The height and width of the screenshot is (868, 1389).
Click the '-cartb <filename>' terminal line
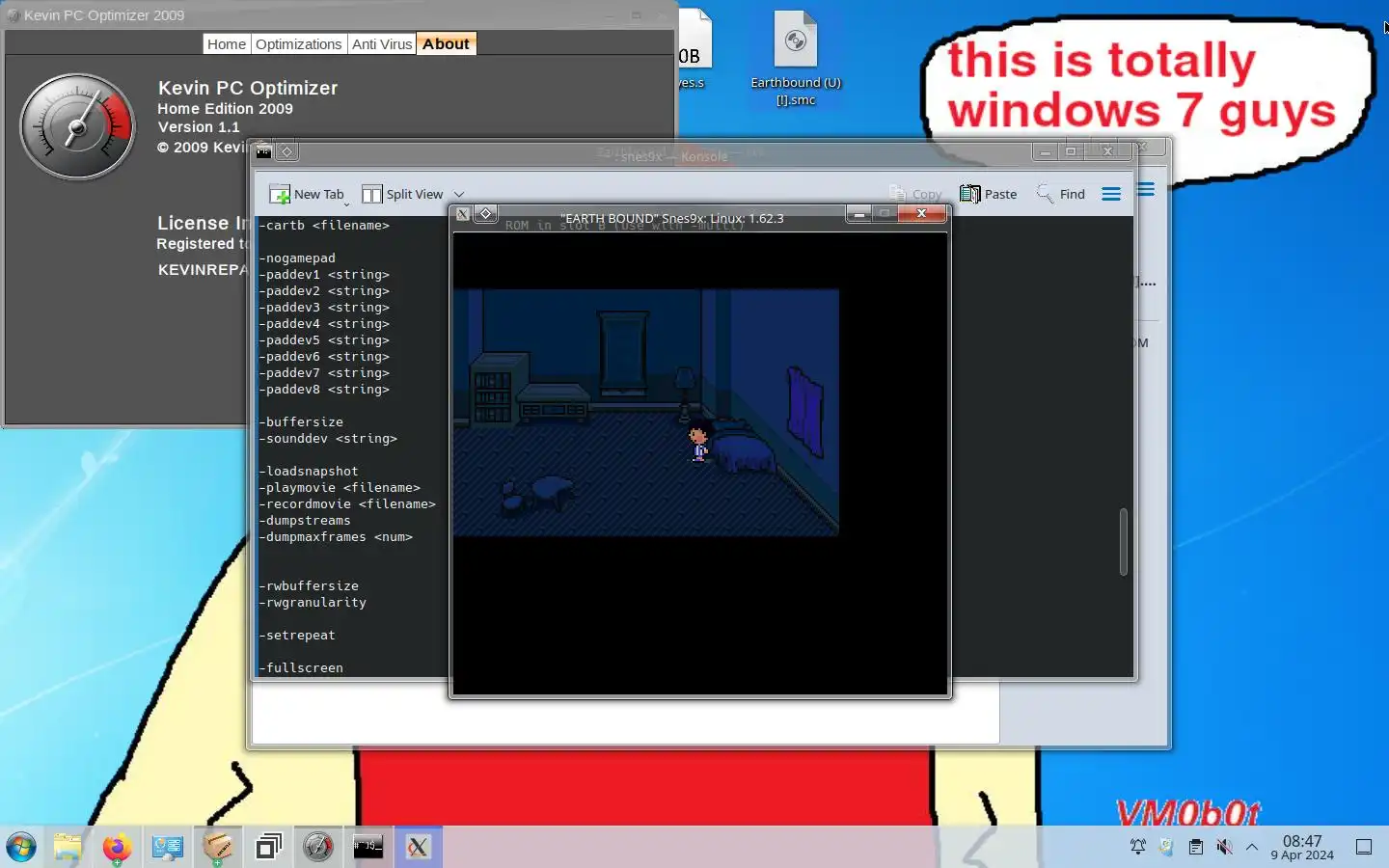(x=324, y=225)
